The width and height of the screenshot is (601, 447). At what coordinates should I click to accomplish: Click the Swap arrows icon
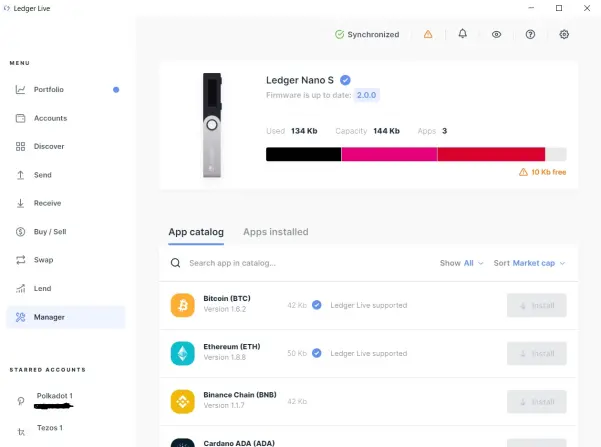[20, 260]
